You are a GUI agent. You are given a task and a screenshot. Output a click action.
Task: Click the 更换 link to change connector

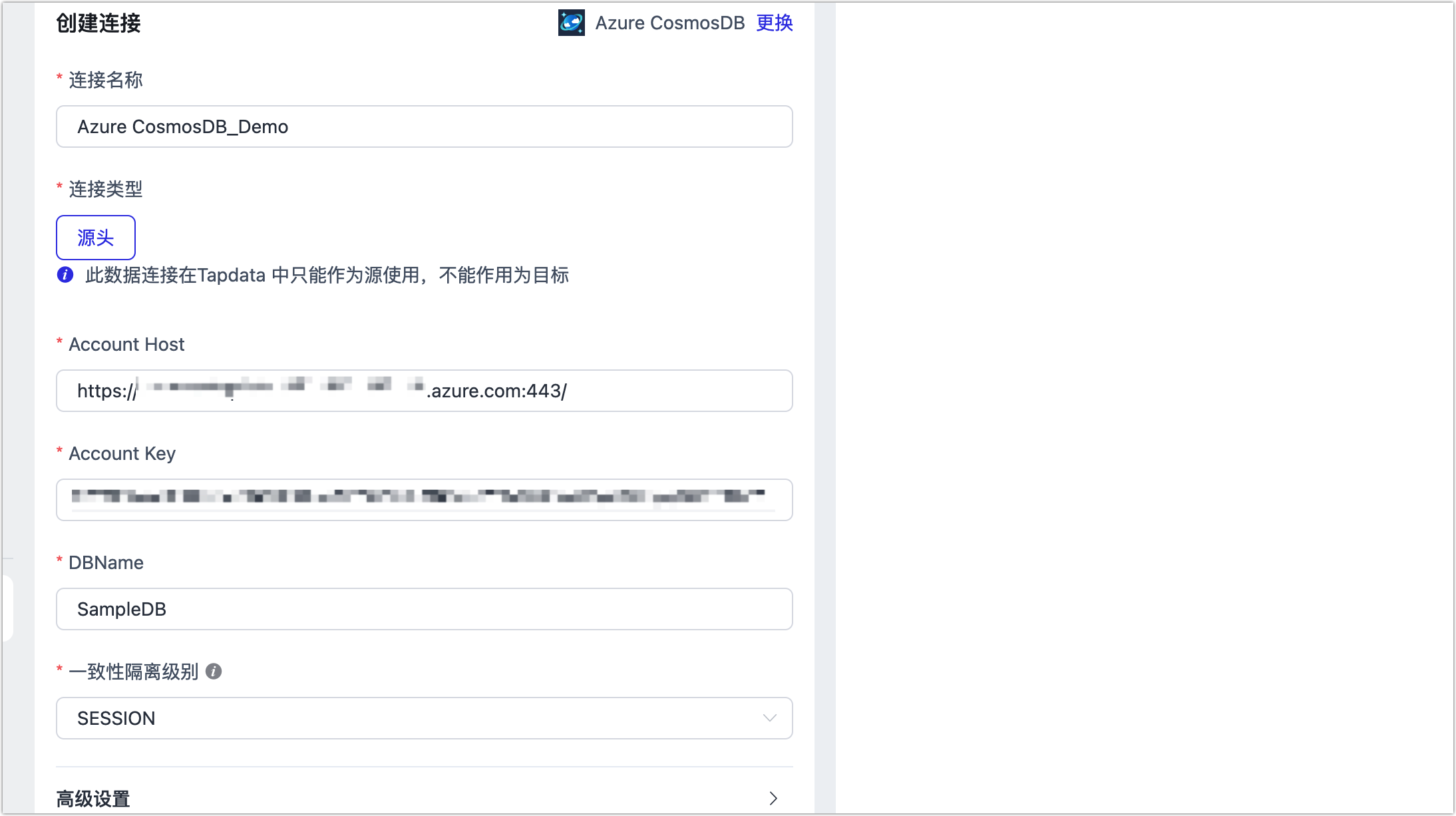coord(773,23)
